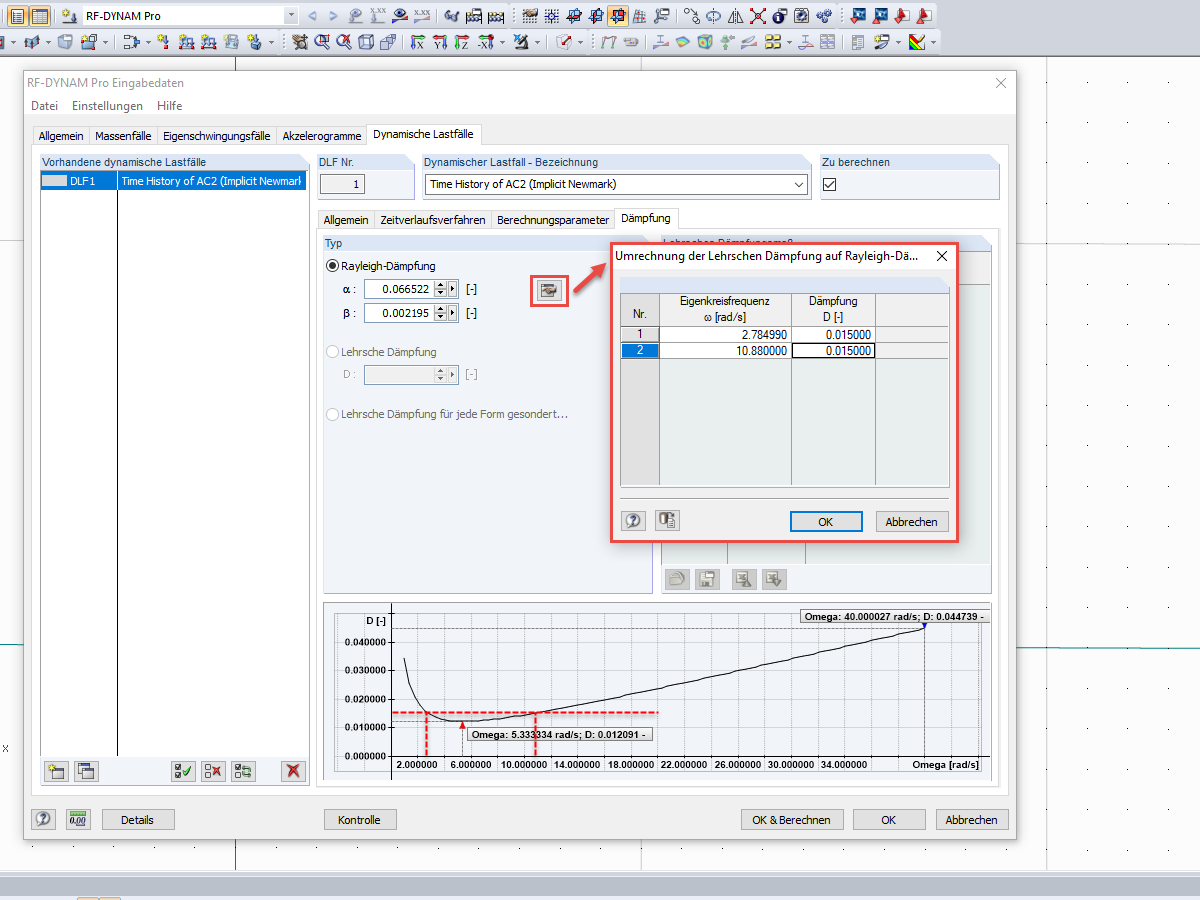Expand the dynamic load case name dropdown
1200x900 pixels.
tap(798, 184)
